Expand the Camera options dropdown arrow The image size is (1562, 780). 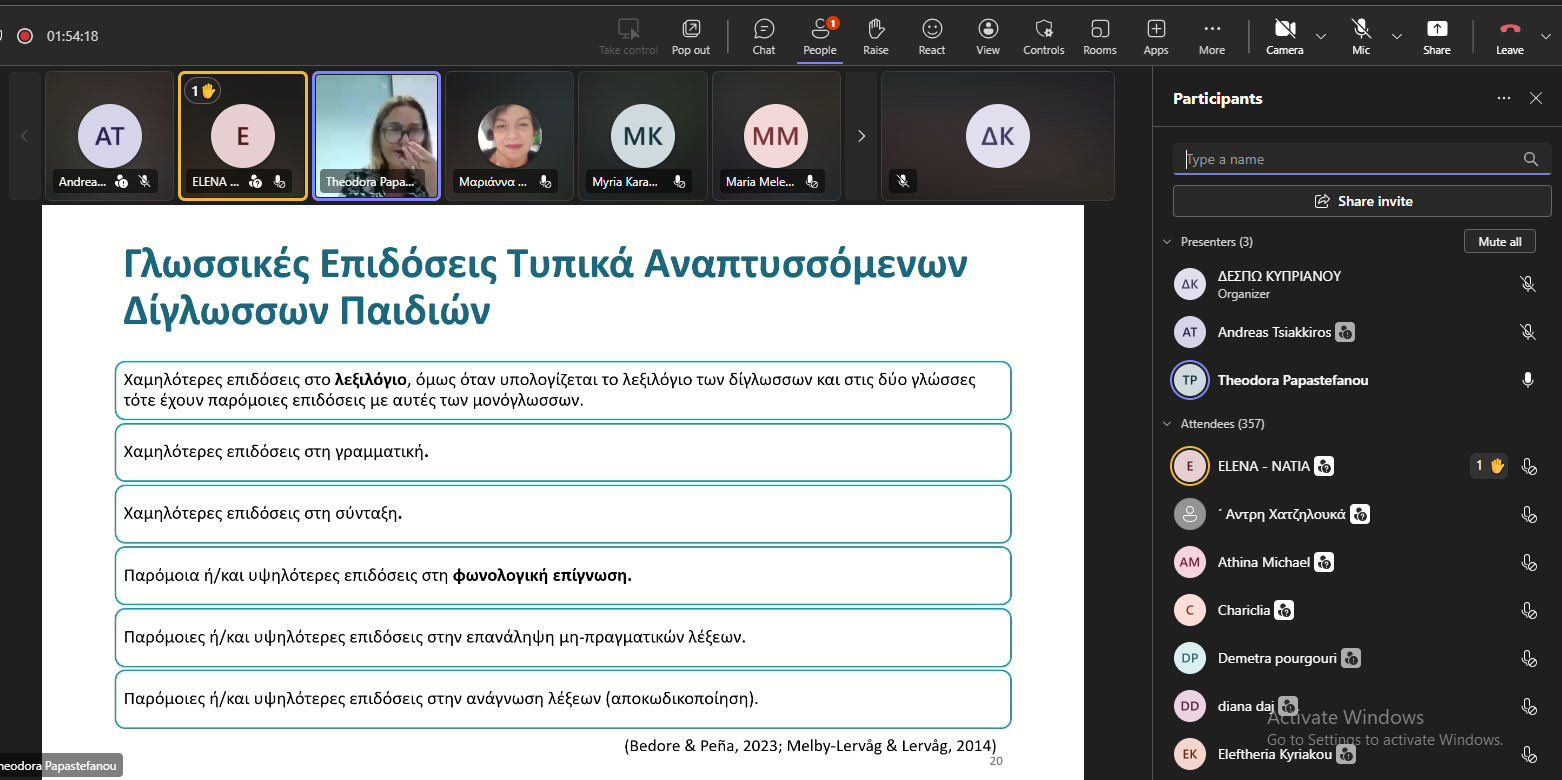[1321, 36]
